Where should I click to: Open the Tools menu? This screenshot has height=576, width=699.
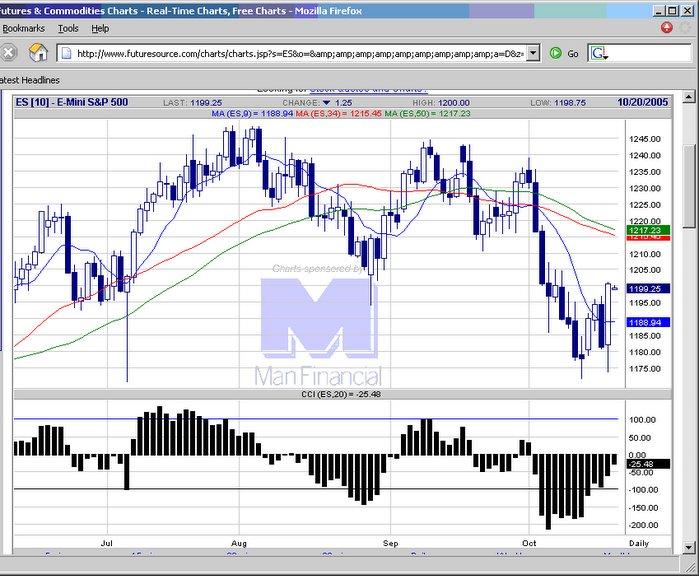(x=68, y=29)
